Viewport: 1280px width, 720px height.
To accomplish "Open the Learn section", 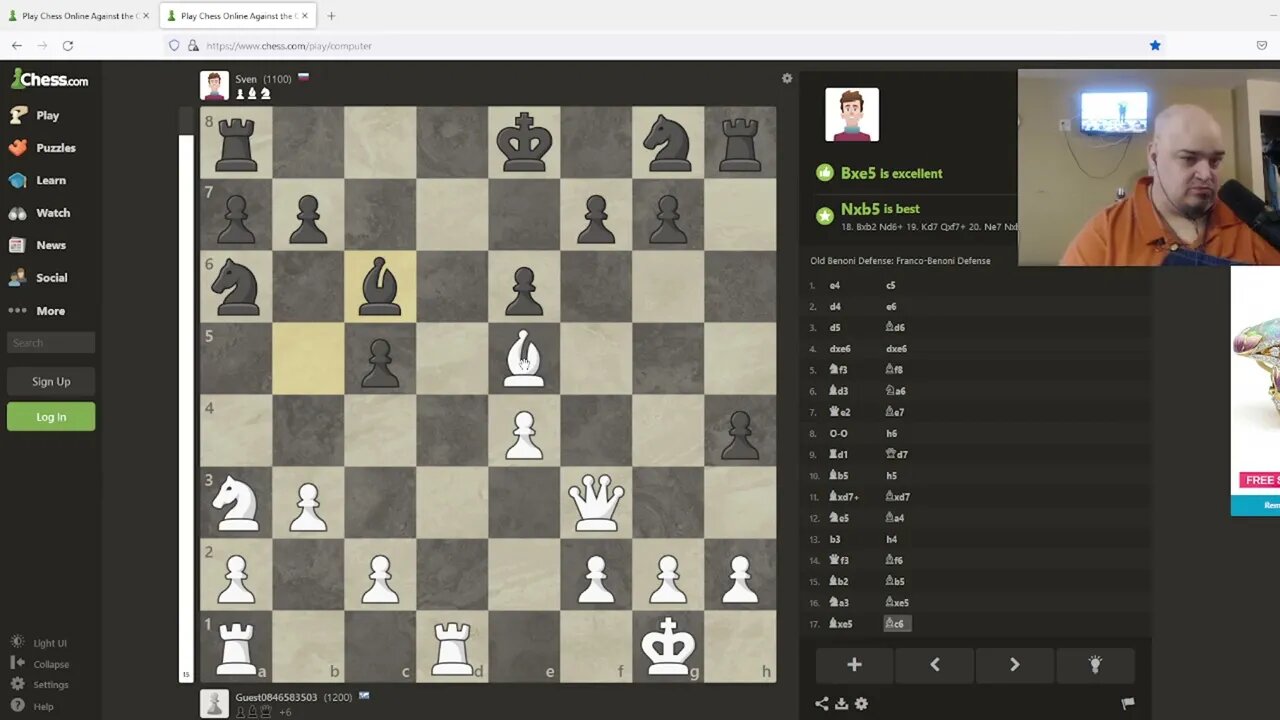I will (38, 180).
